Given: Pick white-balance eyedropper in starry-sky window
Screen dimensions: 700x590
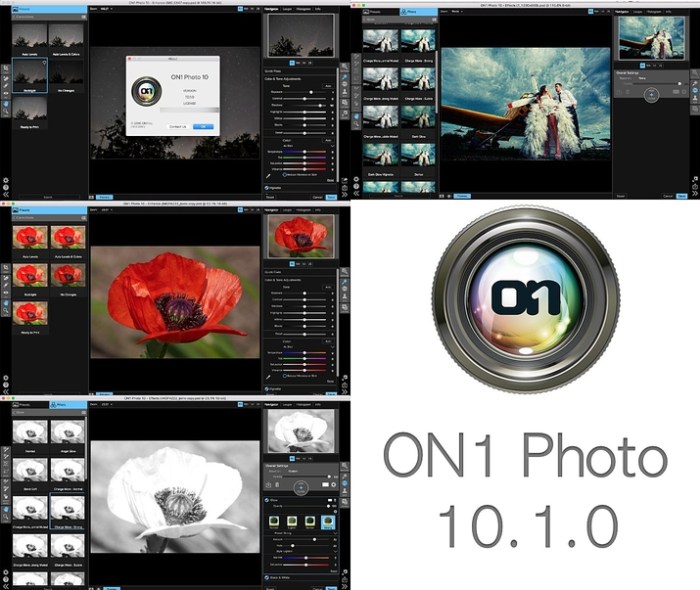Looking at the screenshot, I should click(x=268, y=176).
